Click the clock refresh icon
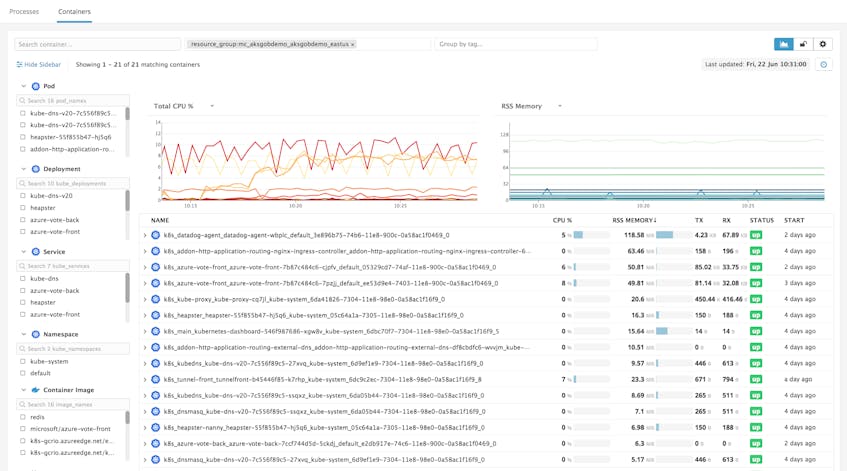Image resolution: width=847 pixels, height=471 pixels. [x=824, y=64]
